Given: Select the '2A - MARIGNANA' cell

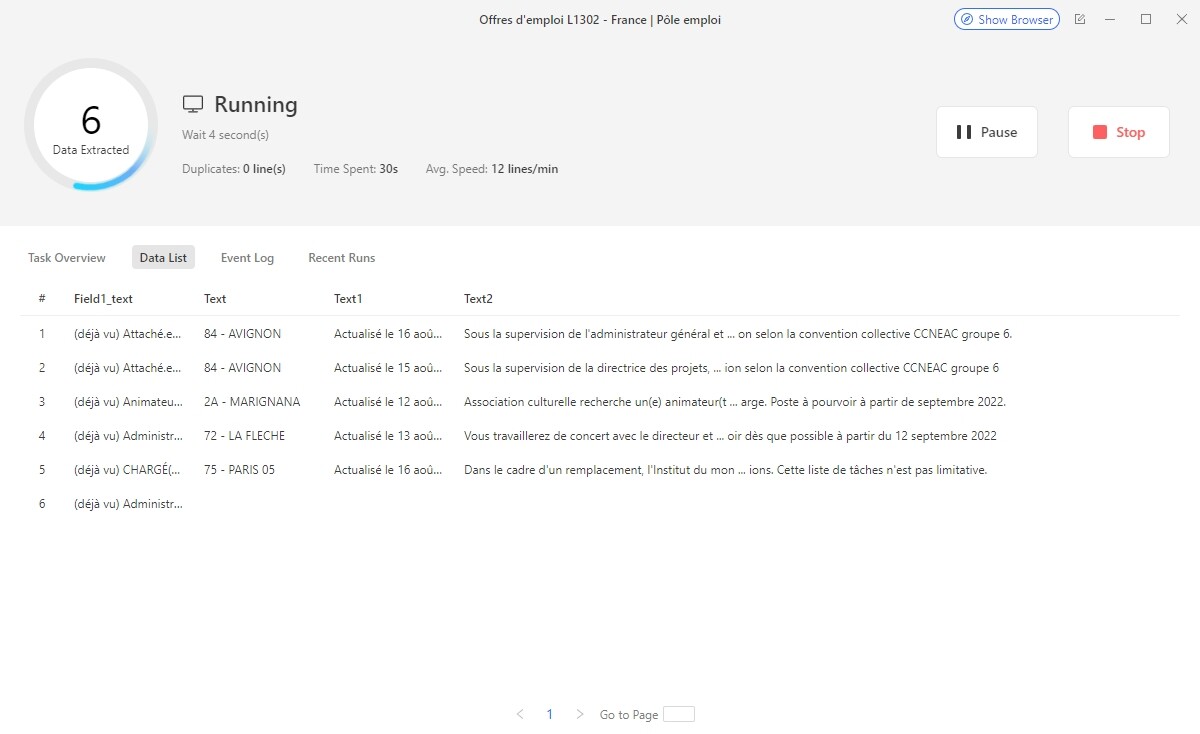Looking at the screenshot, I should [252, 402].
